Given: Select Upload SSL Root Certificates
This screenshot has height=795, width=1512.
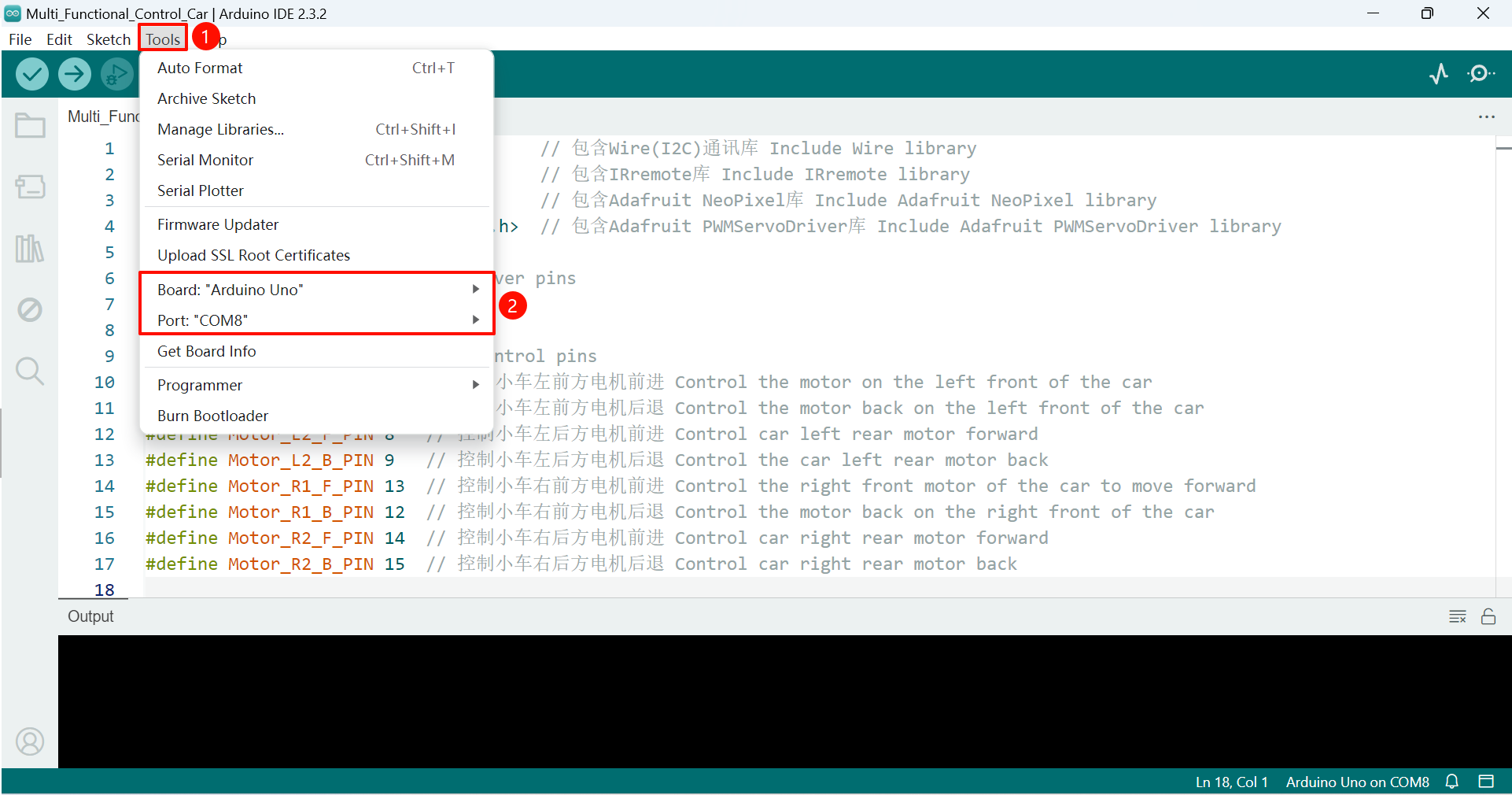Looking at the screenshot, I should click(x=316, y=256).
